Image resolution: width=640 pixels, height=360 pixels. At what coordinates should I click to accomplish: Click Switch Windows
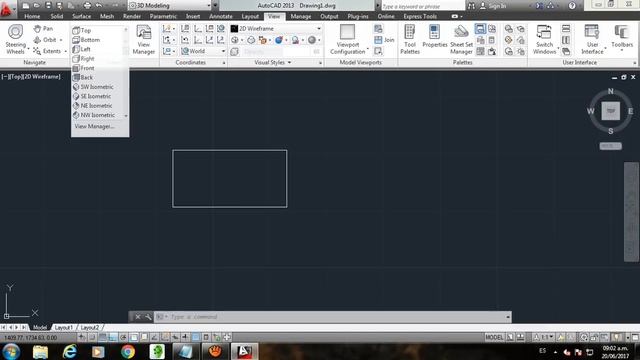coord(544,40)
